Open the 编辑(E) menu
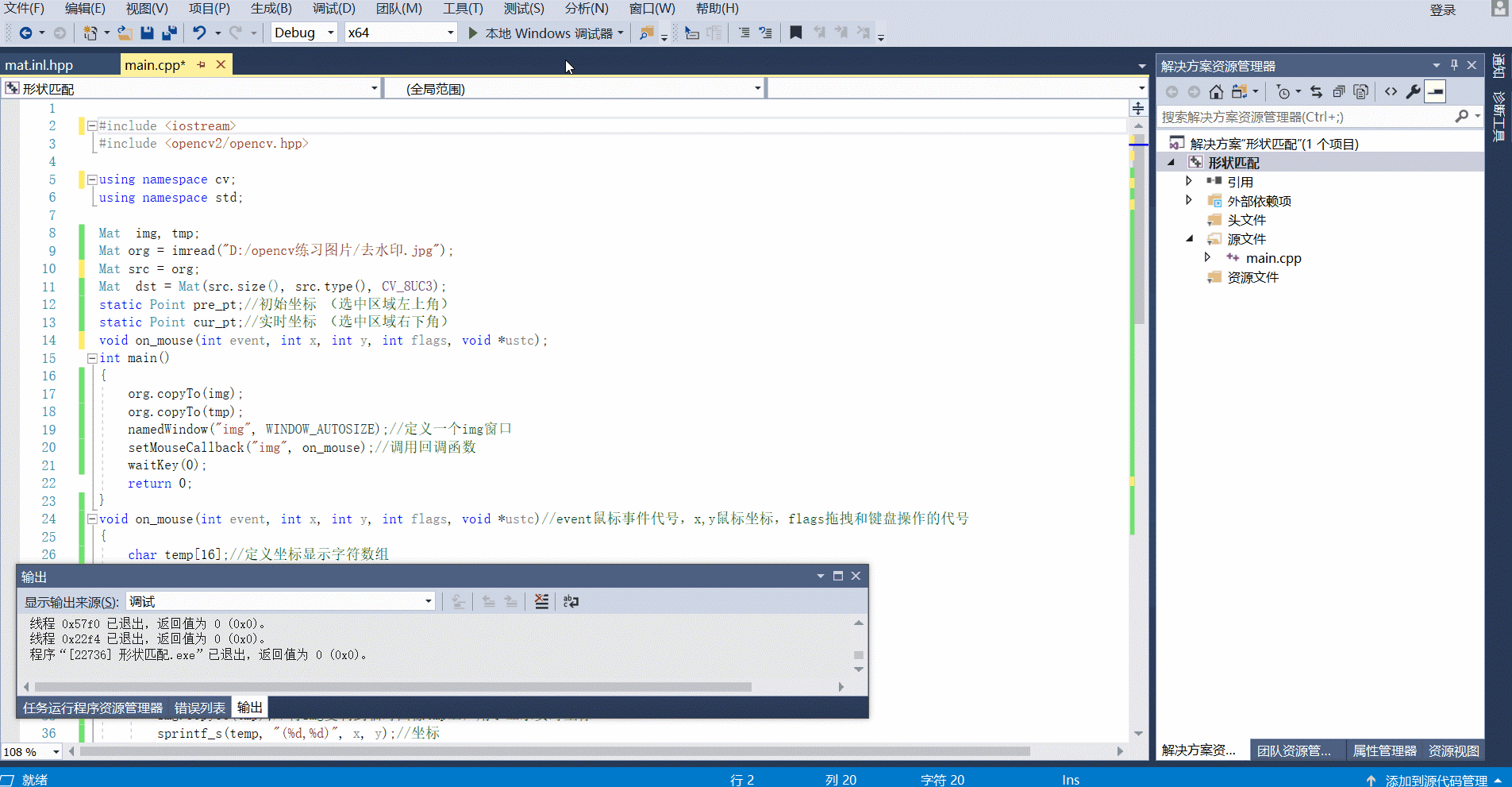Image resolution: width=1512 pixels, height=787 pixels. click(85, 9)
